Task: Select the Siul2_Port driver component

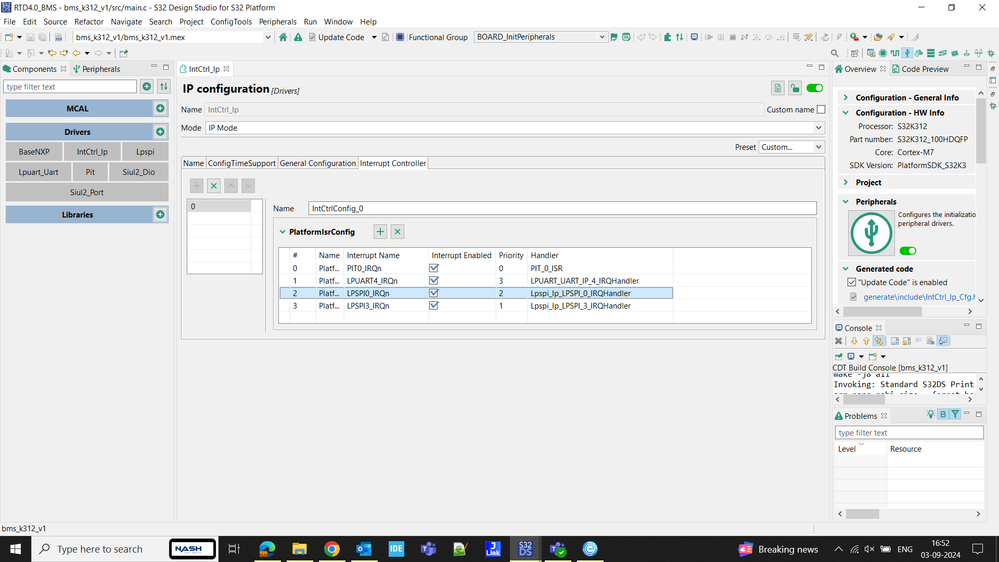Action: coord(87,192)
